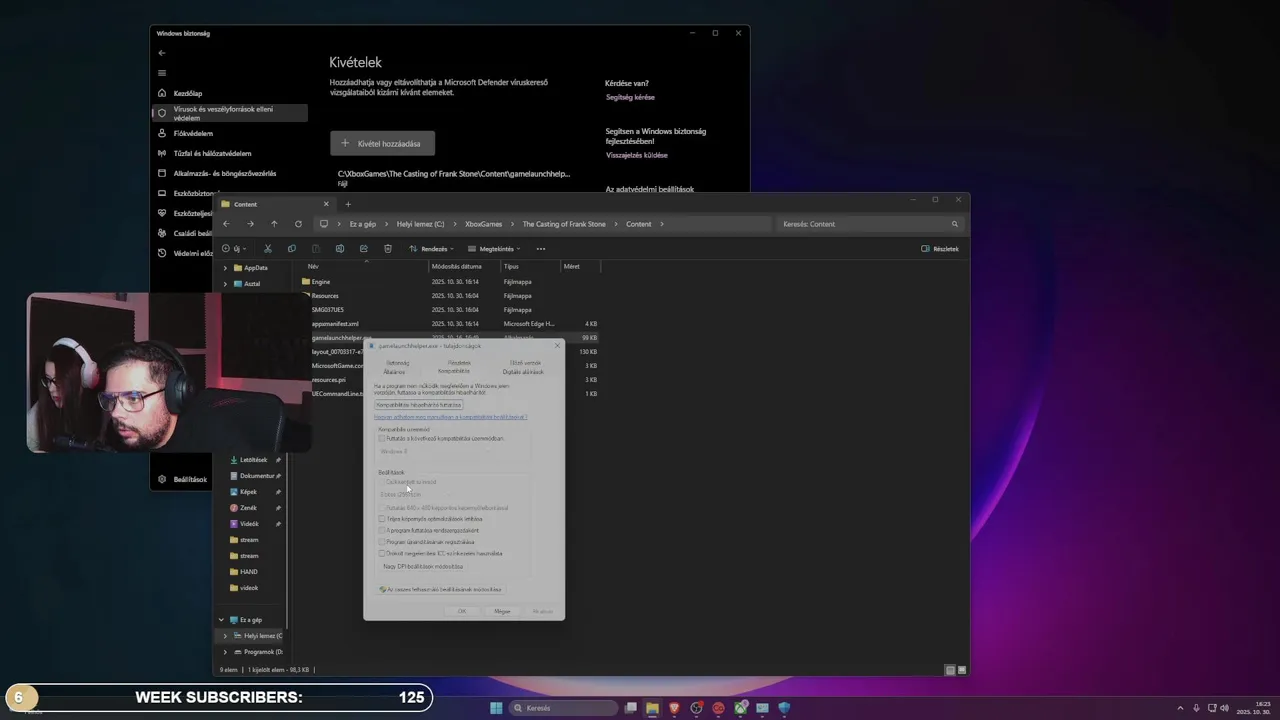The width and height of the screenshot is (1280, 720).
Task: Select Zenék in navigation pane
Action: tap(249, 508)
